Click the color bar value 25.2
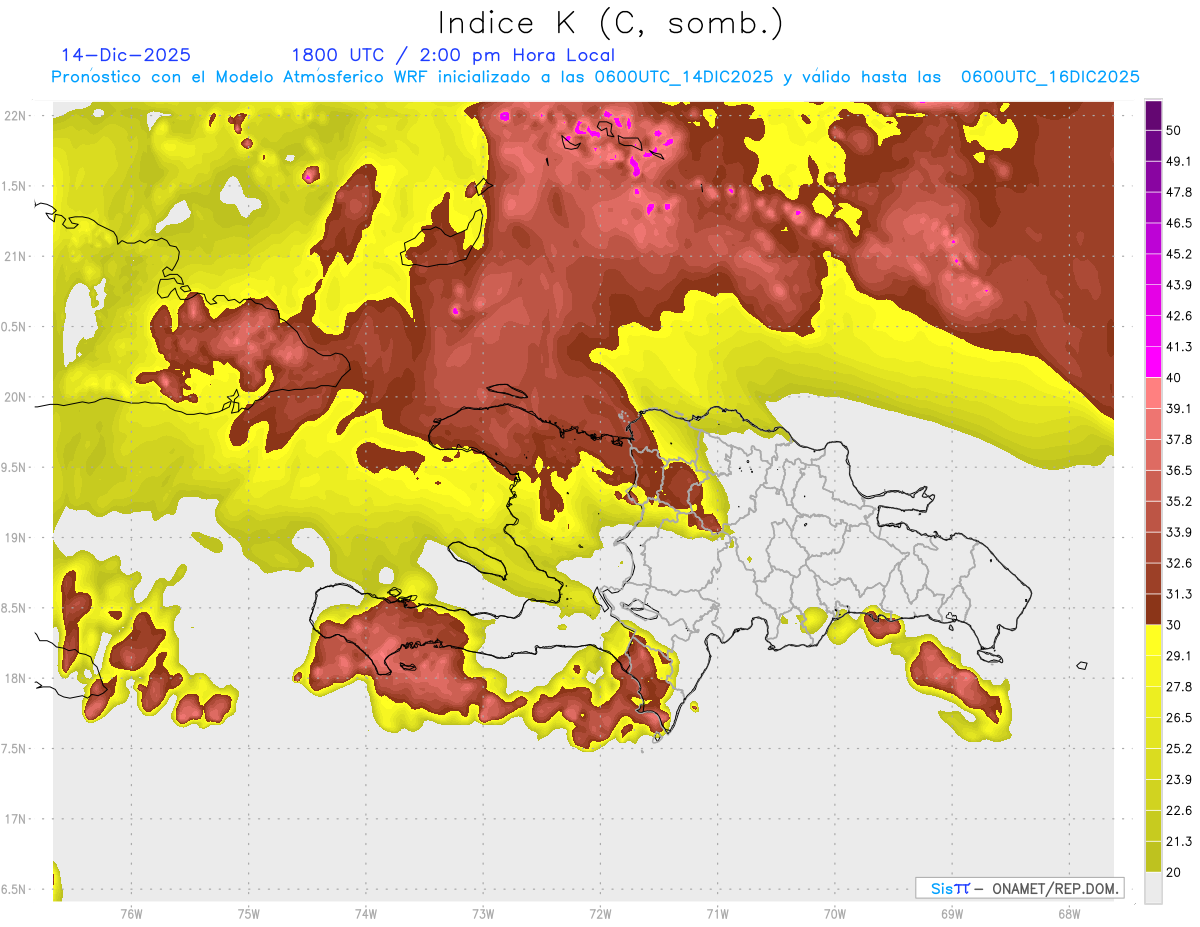Screen dimensions: 1200x927 pos(1179,749)
